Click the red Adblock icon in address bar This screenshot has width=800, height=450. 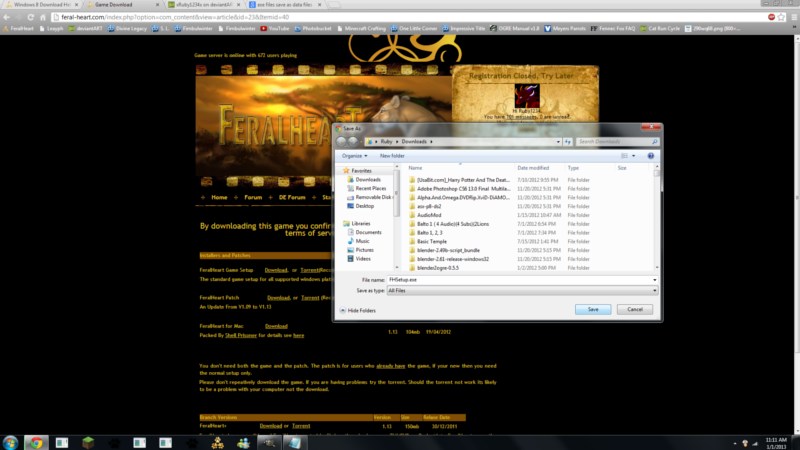coord(771,17)
